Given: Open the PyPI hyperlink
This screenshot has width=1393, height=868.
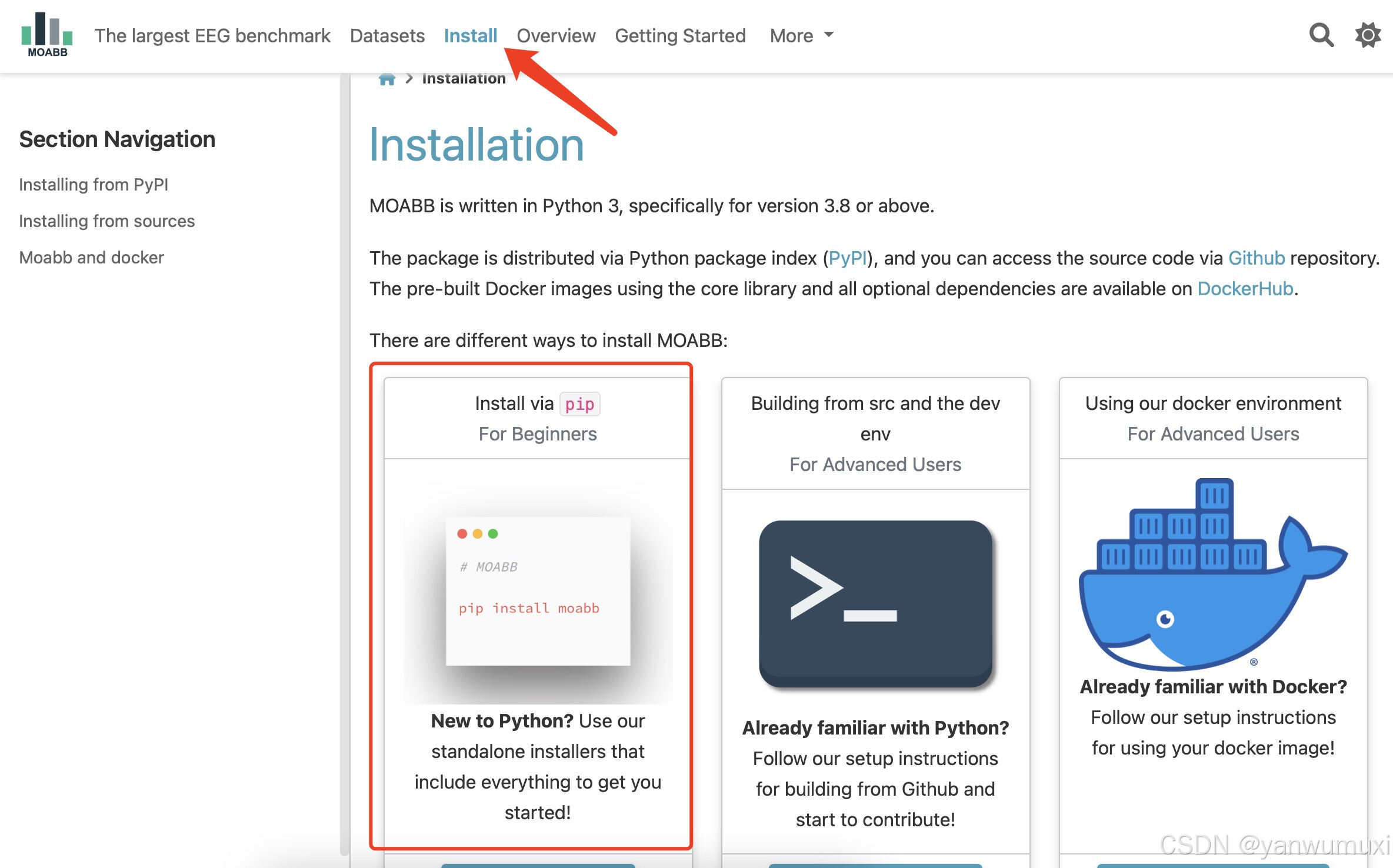Looking at the screenshot, I should tap(847, 258).
